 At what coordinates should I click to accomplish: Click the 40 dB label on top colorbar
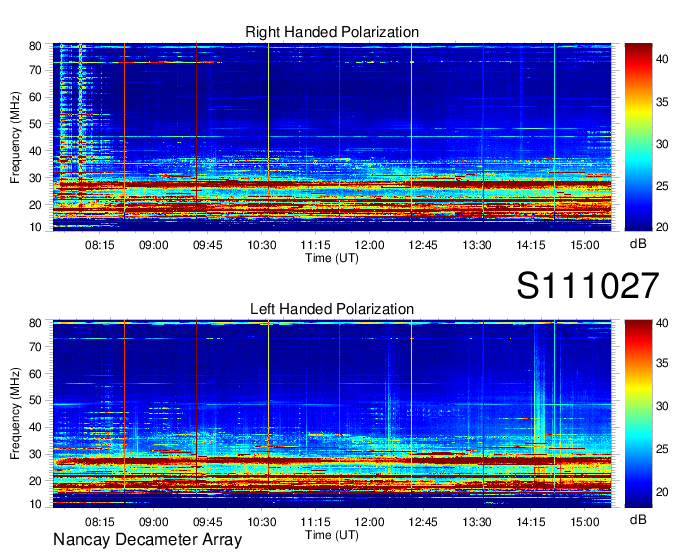662,59
